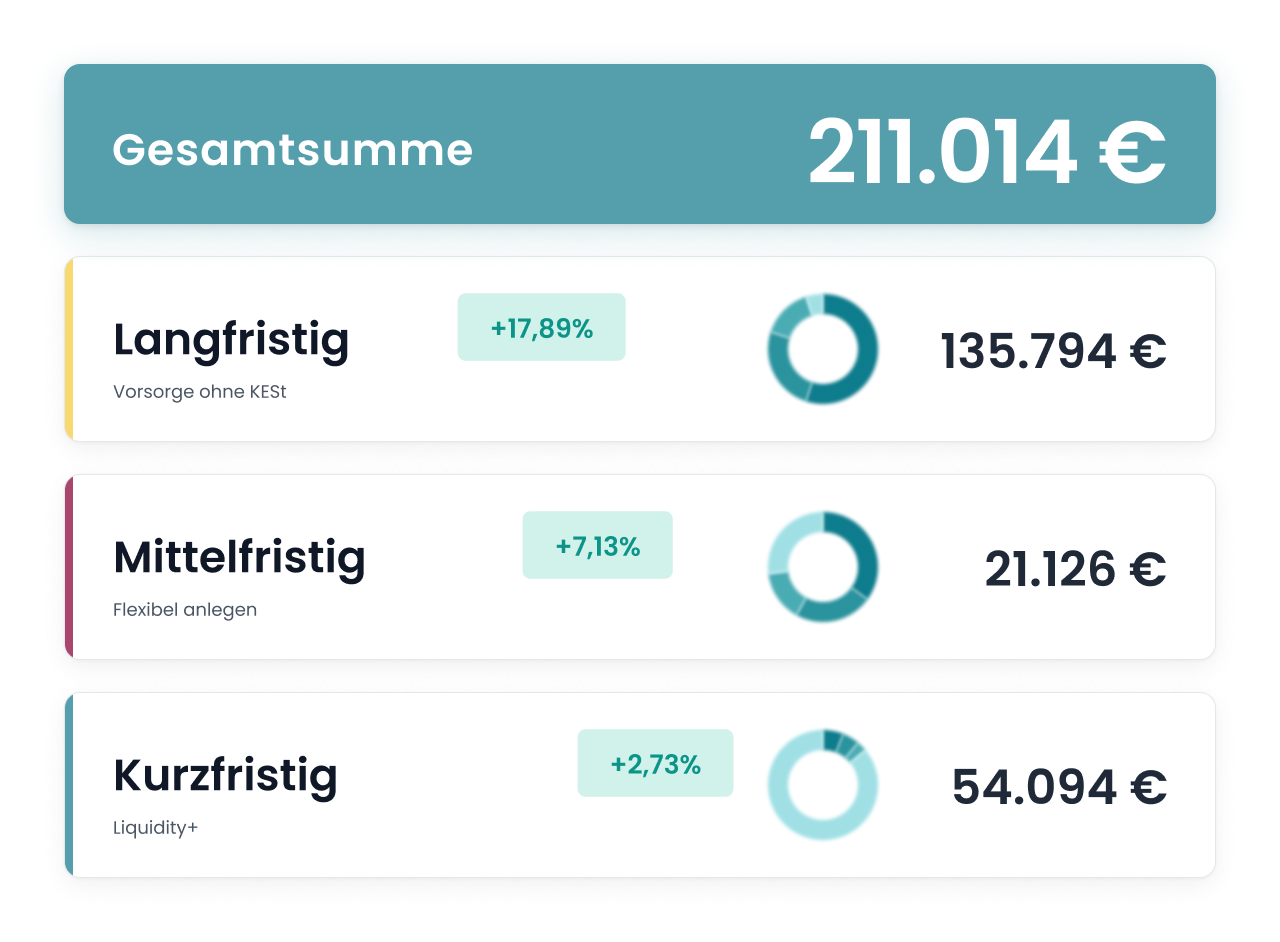This screenshot has height=942, width=1280.
Task: Click the Langfristig donut chart
Action: pos(823,349)
